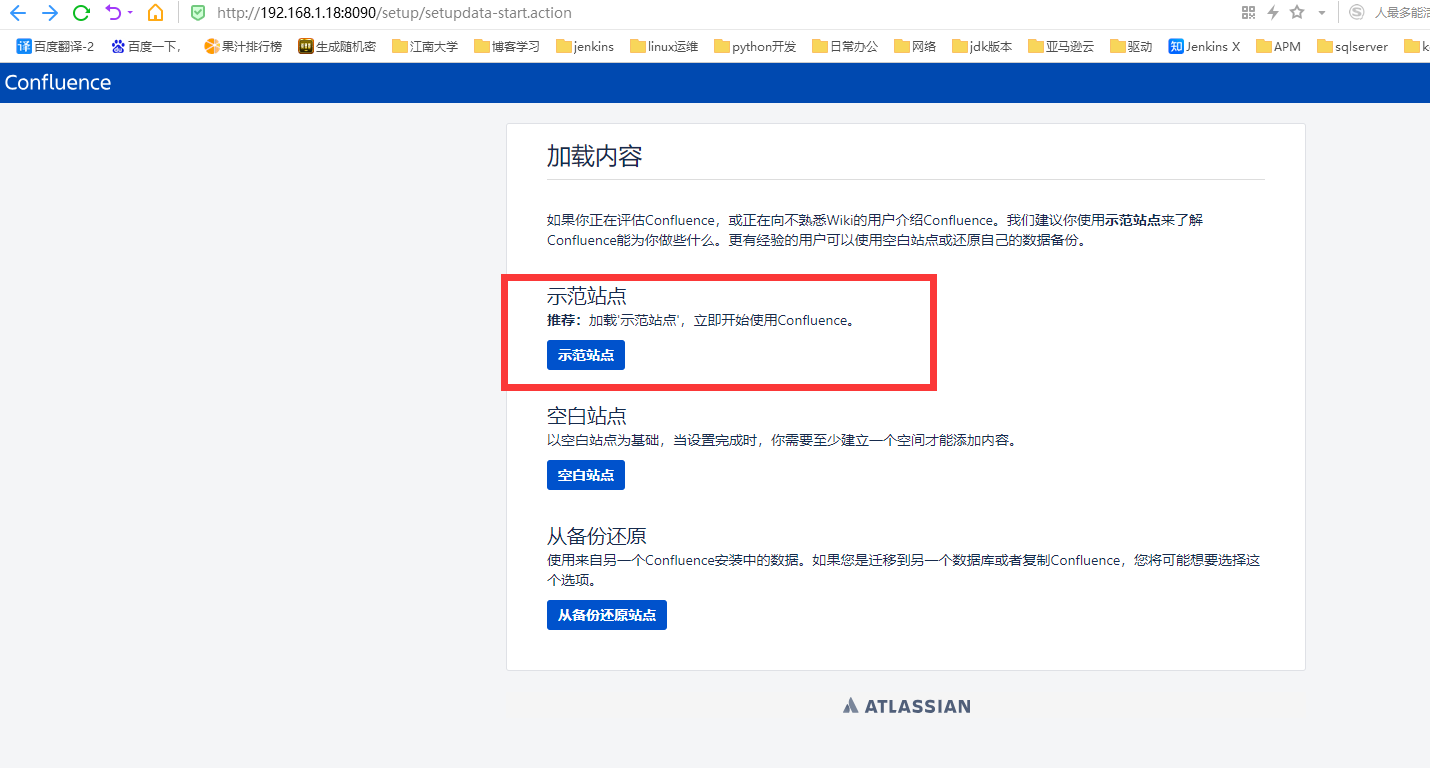1430x768 pixels.
Task: Open the dropdown beside the purple undo arrow
Action: pos(129,14)
